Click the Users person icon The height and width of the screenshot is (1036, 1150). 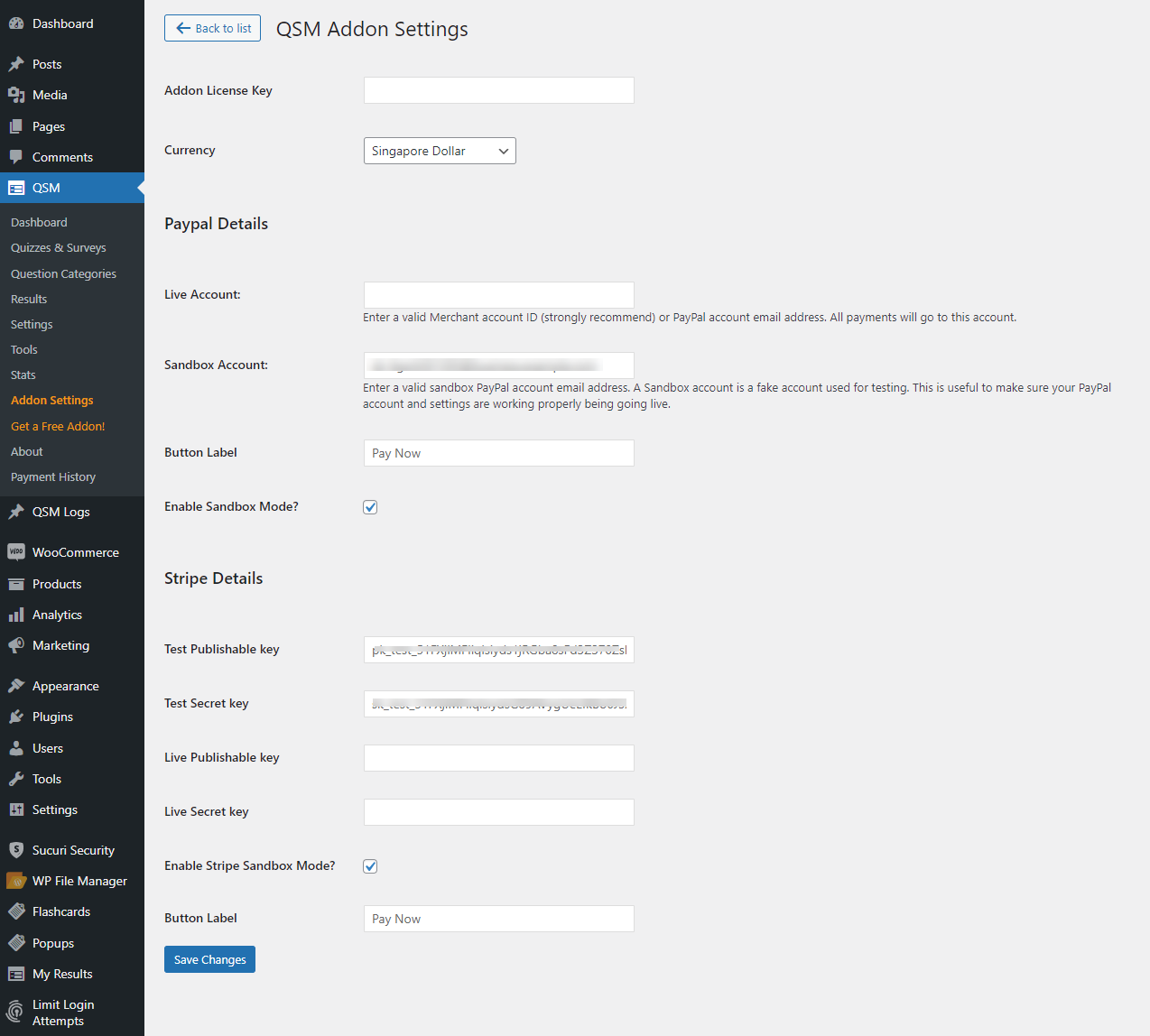[16, 748]
